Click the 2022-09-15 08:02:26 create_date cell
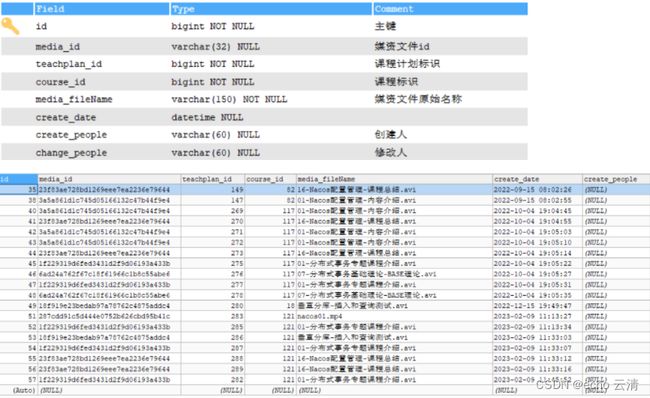Screen dimensions: 650x398 pos(537,189)
